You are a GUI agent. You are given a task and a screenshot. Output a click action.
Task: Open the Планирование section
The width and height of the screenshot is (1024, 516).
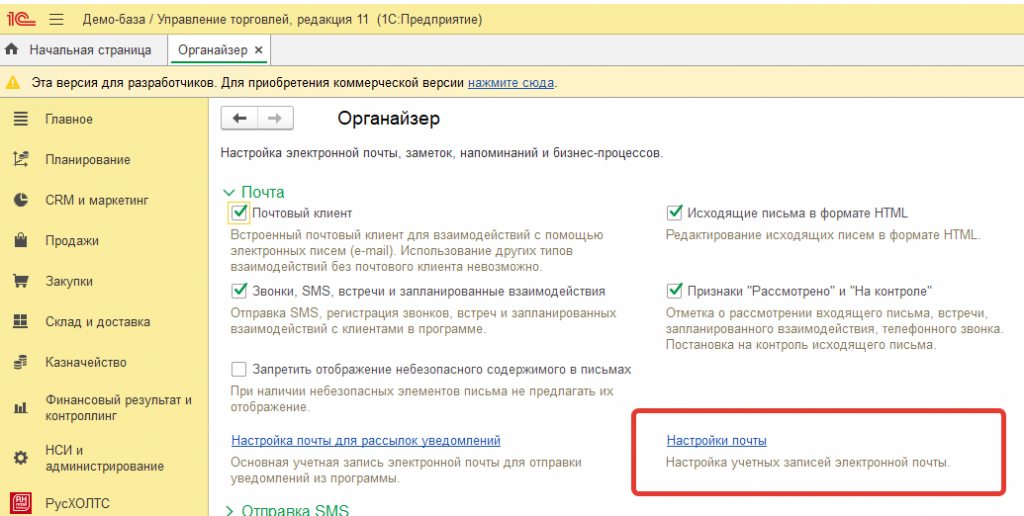pos(88,160)
